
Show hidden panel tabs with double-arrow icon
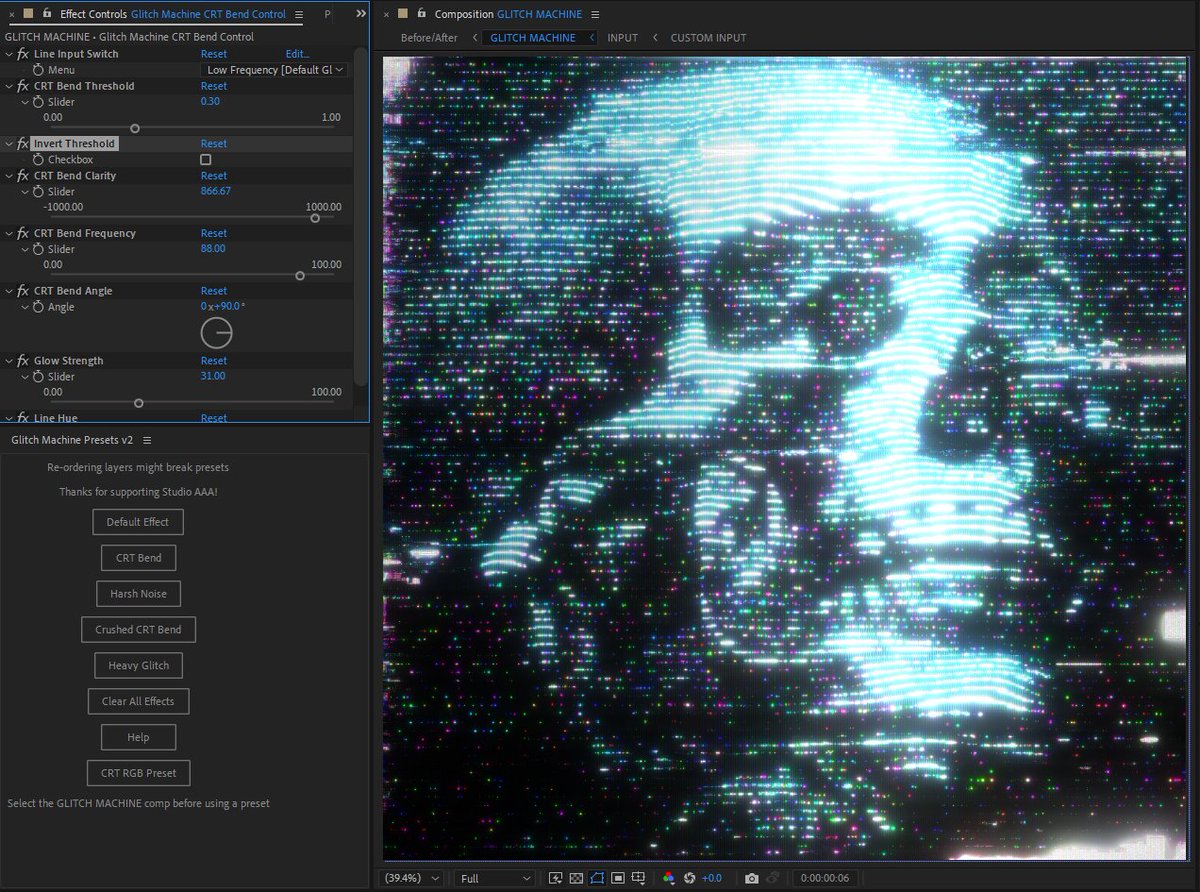(x=360, y=14)
